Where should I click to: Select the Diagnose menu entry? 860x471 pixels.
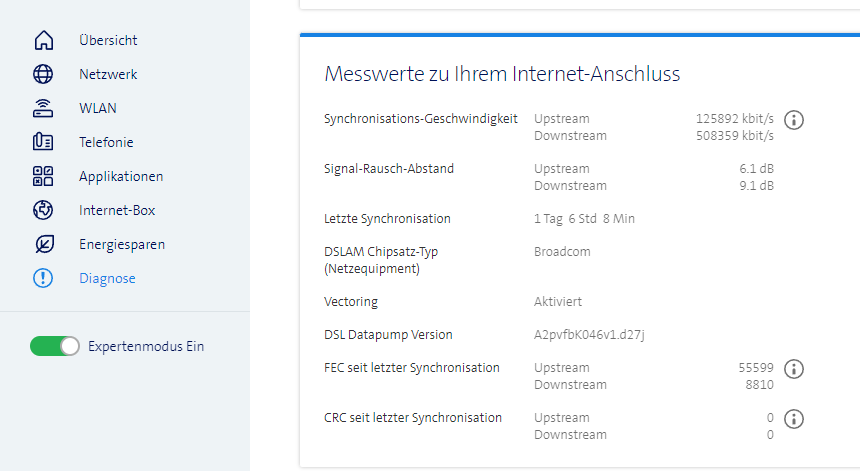coord(107,279)
